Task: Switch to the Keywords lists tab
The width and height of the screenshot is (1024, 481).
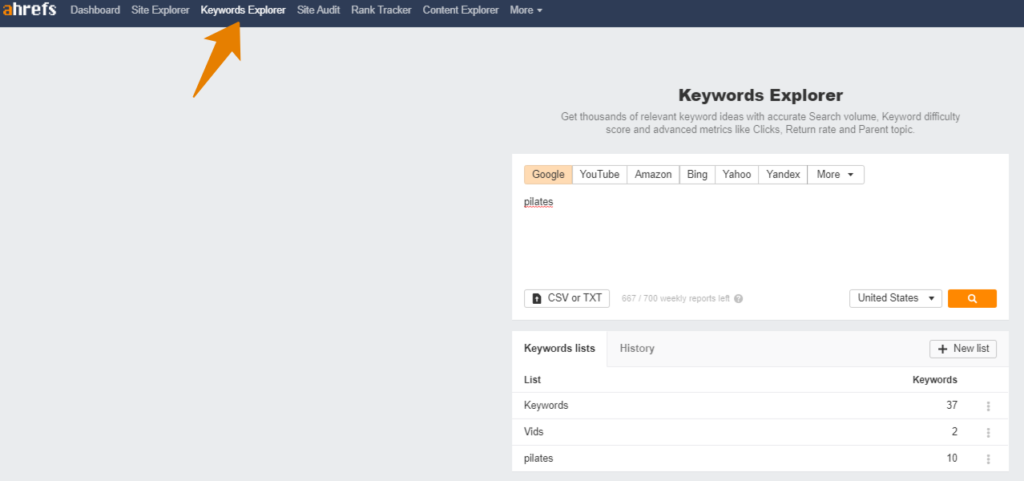Action: pos(560,349)
